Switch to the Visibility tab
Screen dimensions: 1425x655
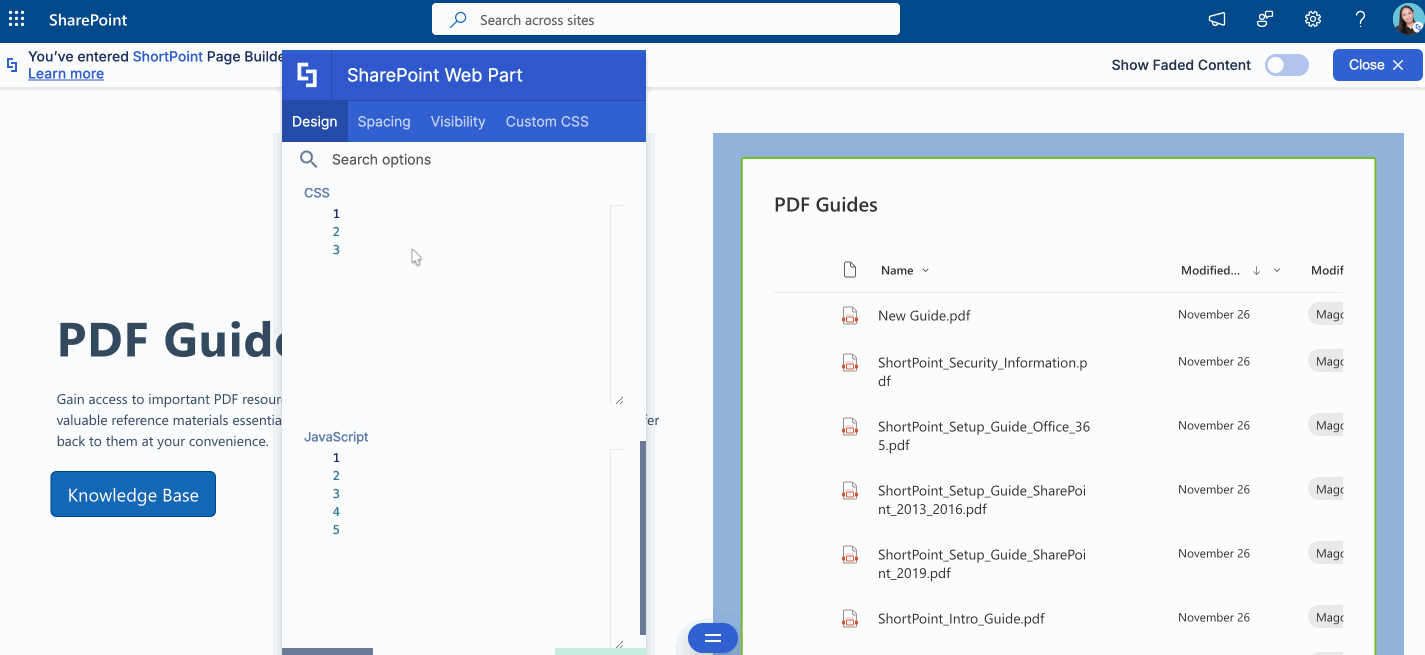[x=458, y=121]
